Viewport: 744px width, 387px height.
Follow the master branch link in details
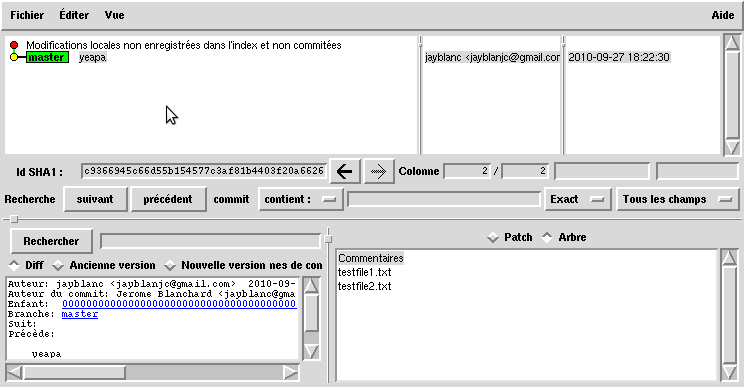[x=80, y=314]
